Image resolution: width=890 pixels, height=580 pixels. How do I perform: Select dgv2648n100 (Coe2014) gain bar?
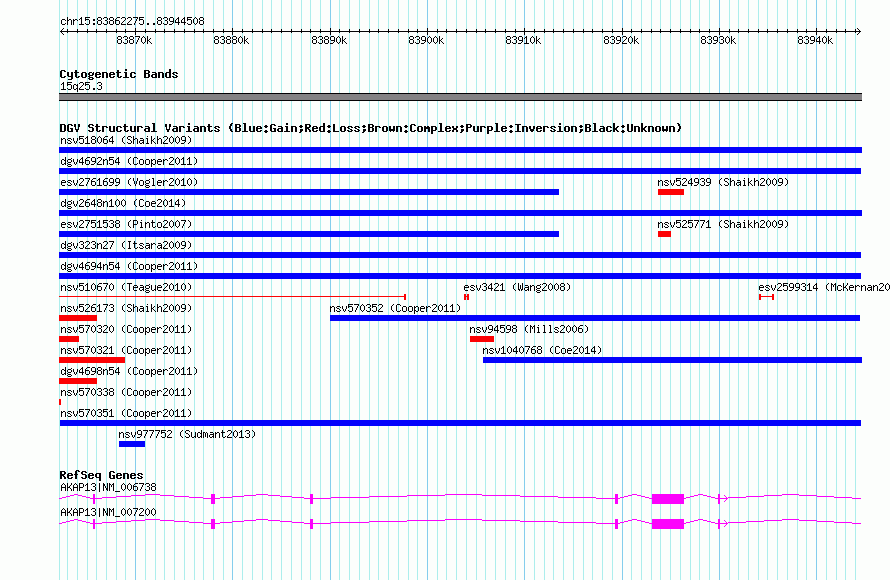[x=460, y=213]
